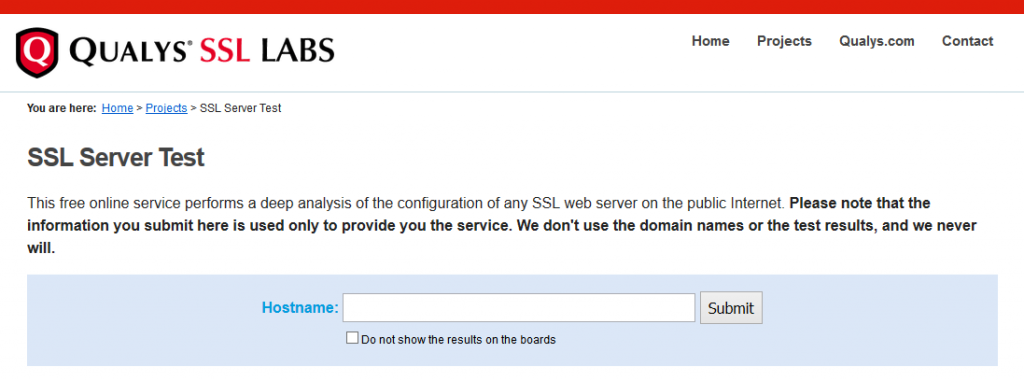1024x381 pixels.
Task: Click the 'You are here:' breadcrumb label
Action: click(x=61, y=108)
